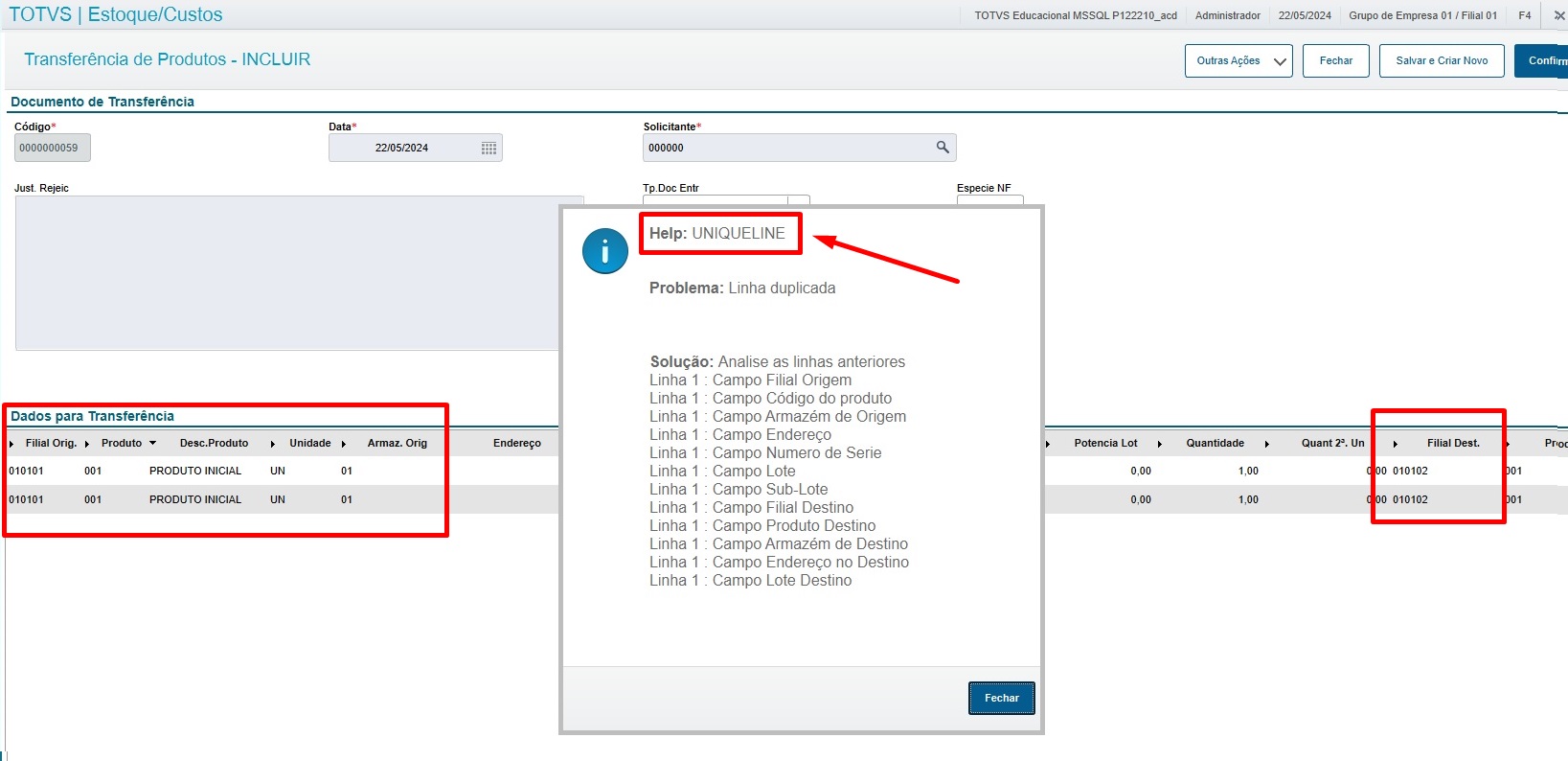Image resolution: width=1568 pixels, height=761 pixels.
Task: Click PRODUTO INICIAL in the first row
Action: (195, 471)
